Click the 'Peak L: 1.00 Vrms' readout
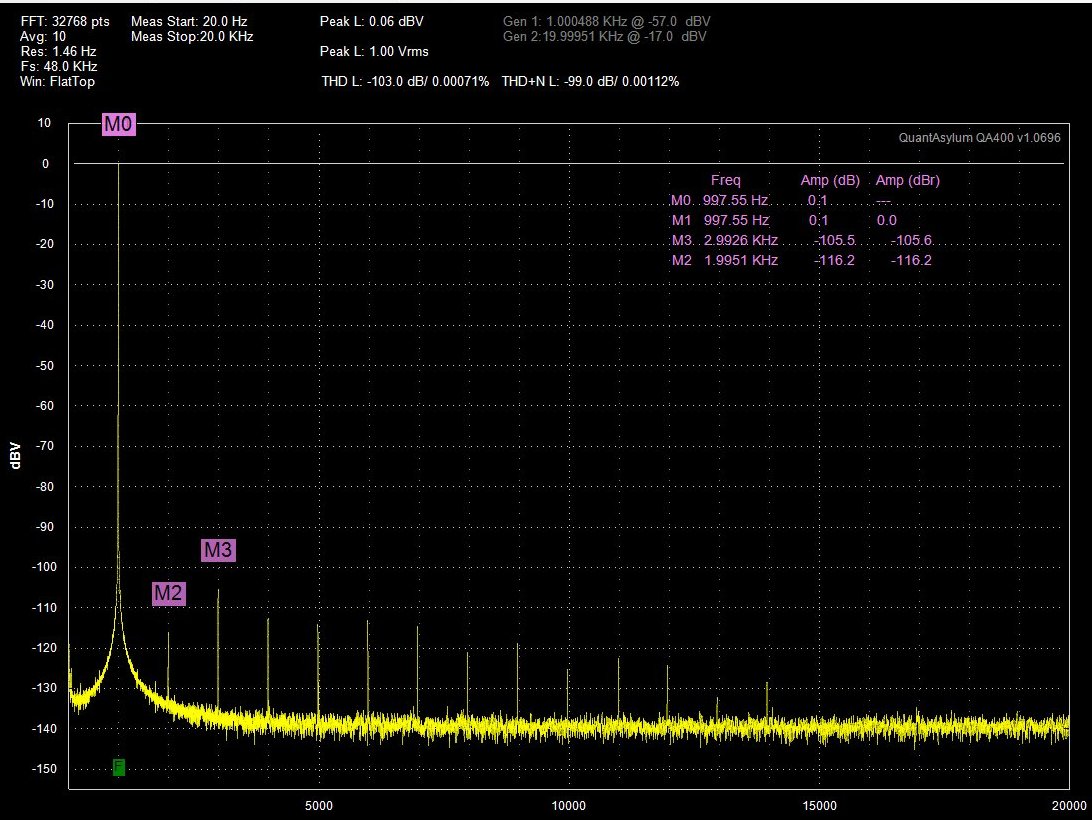The image size is (1092, 820). tap(374, 52)
